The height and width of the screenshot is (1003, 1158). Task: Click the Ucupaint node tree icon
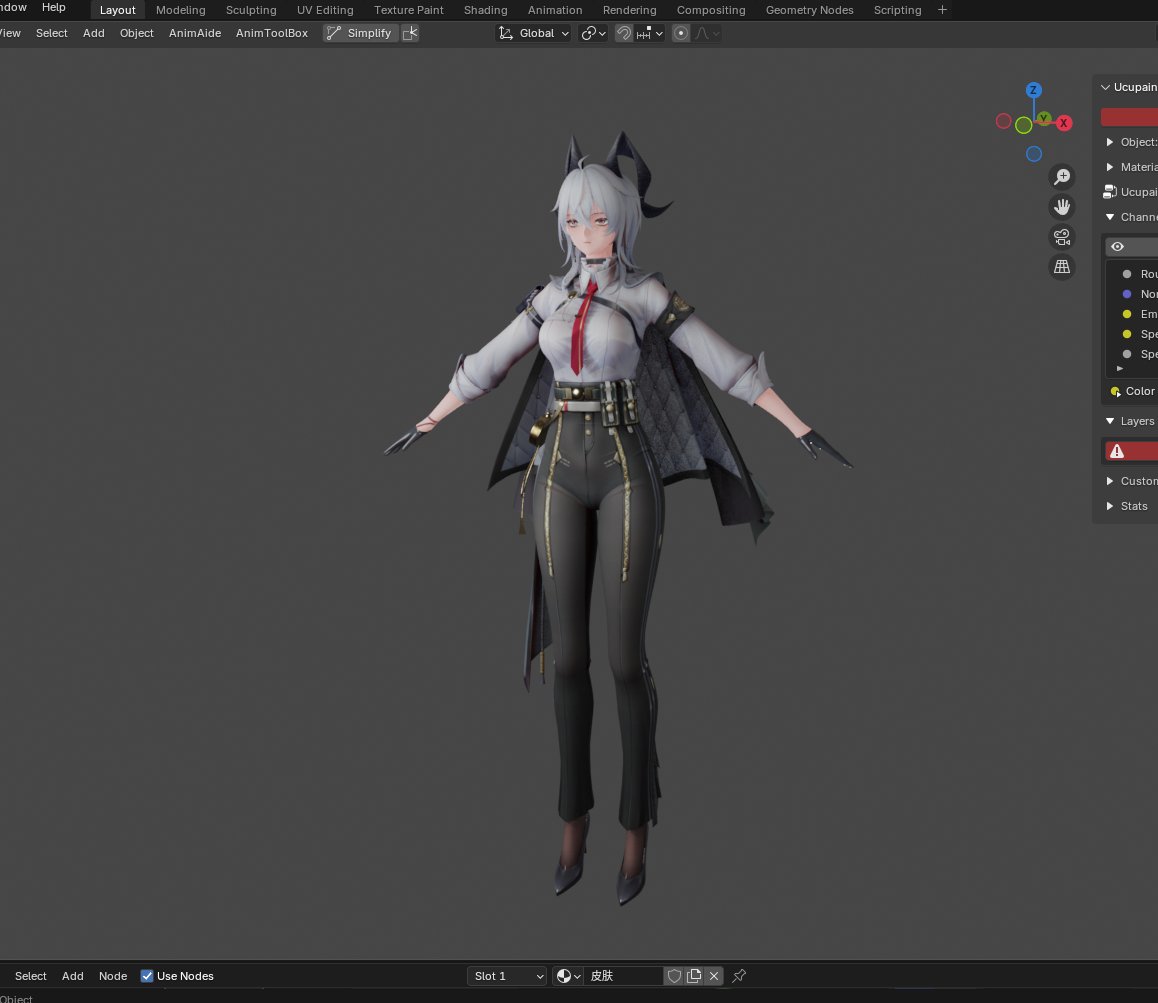[x=1109, y=192]
